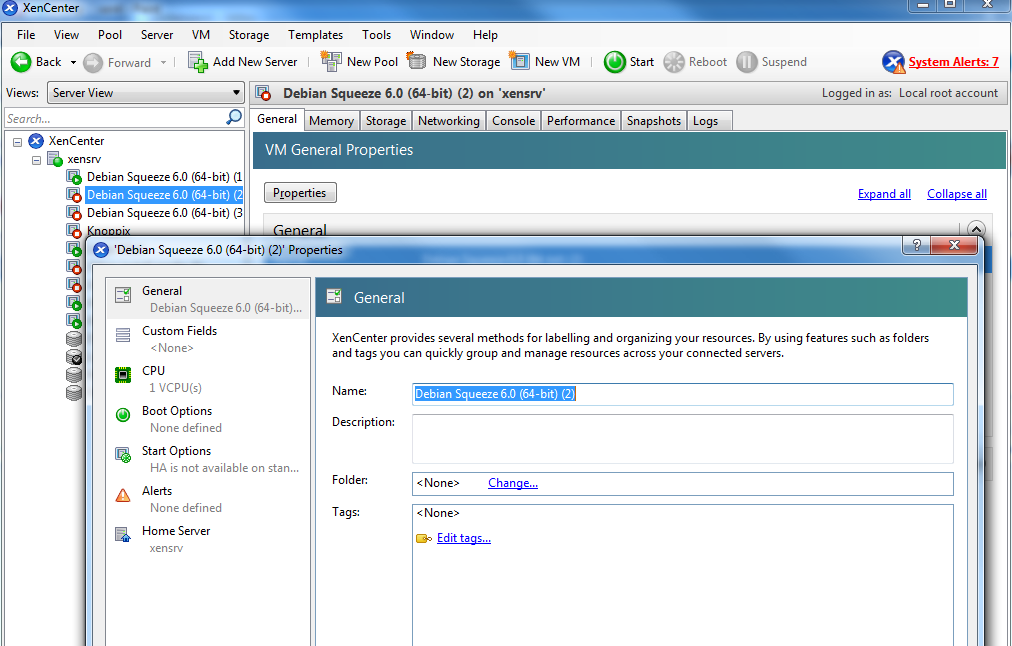This screenshot has height=646, width=1012.
Task: Select the Boot Options power icon
Action: (x=123, y=415)
